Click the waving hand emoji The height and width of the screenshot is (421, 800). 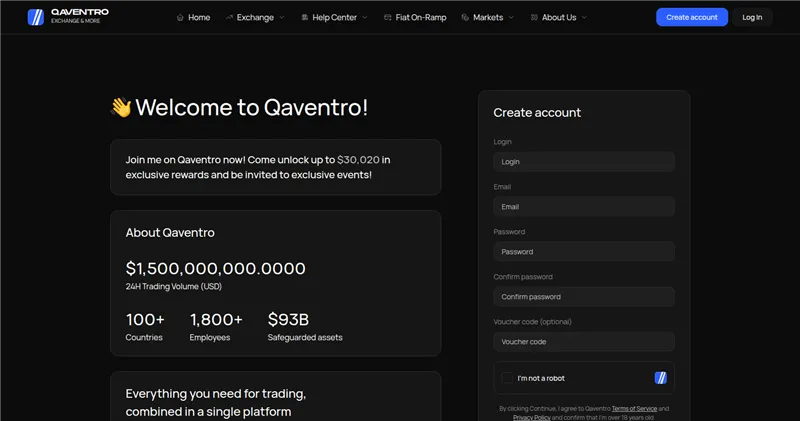[121, 107]
